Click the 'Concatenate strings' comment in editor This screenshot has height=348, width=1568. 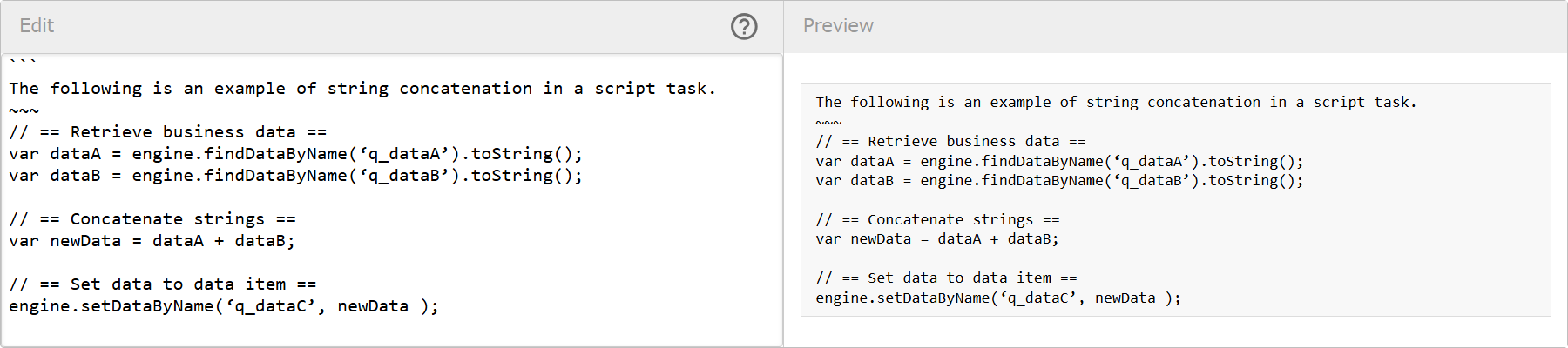tap(152, 219)
